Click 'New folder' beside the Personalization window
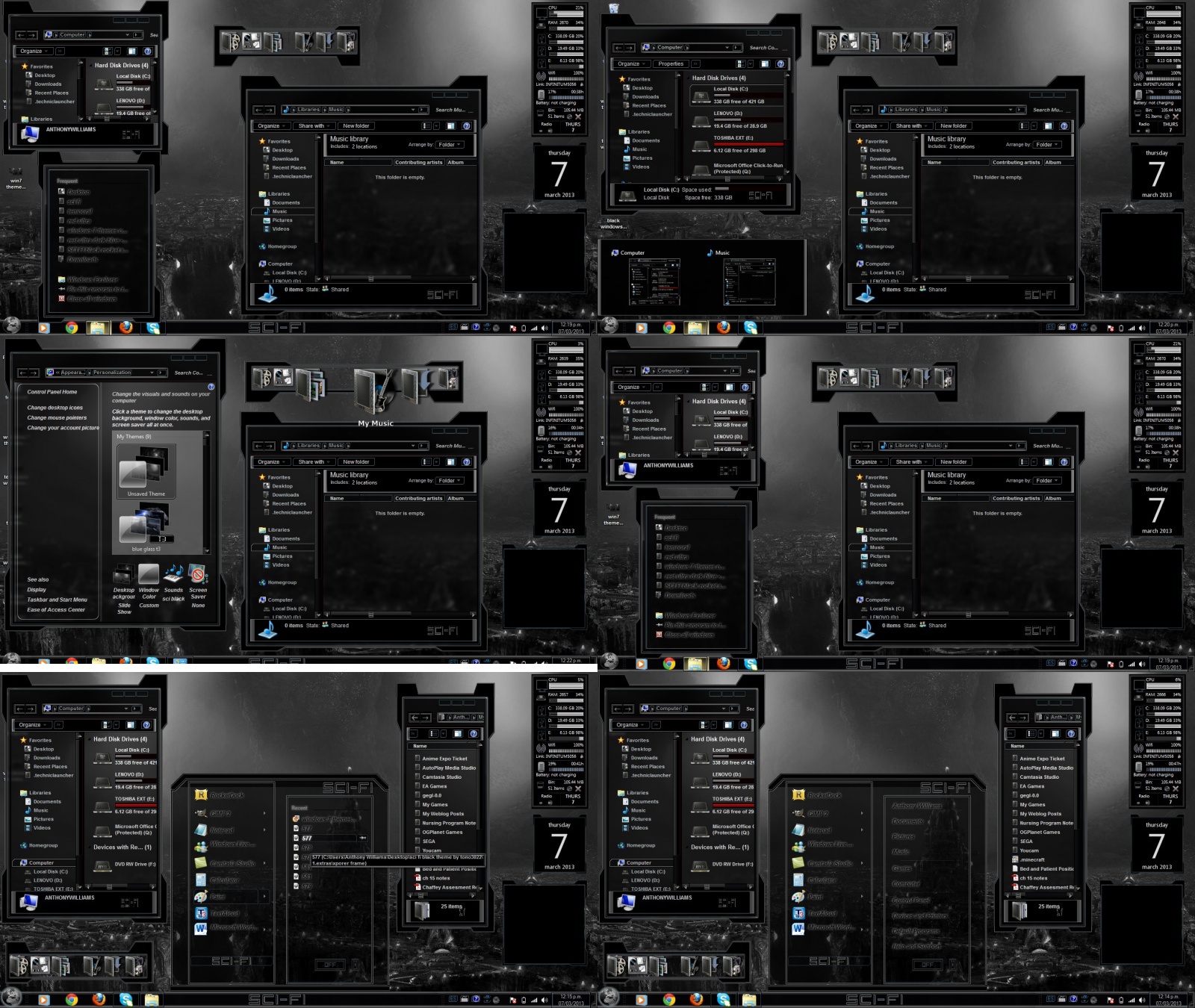Screen dimensions: 1195x1008 (x=356, y=462)
